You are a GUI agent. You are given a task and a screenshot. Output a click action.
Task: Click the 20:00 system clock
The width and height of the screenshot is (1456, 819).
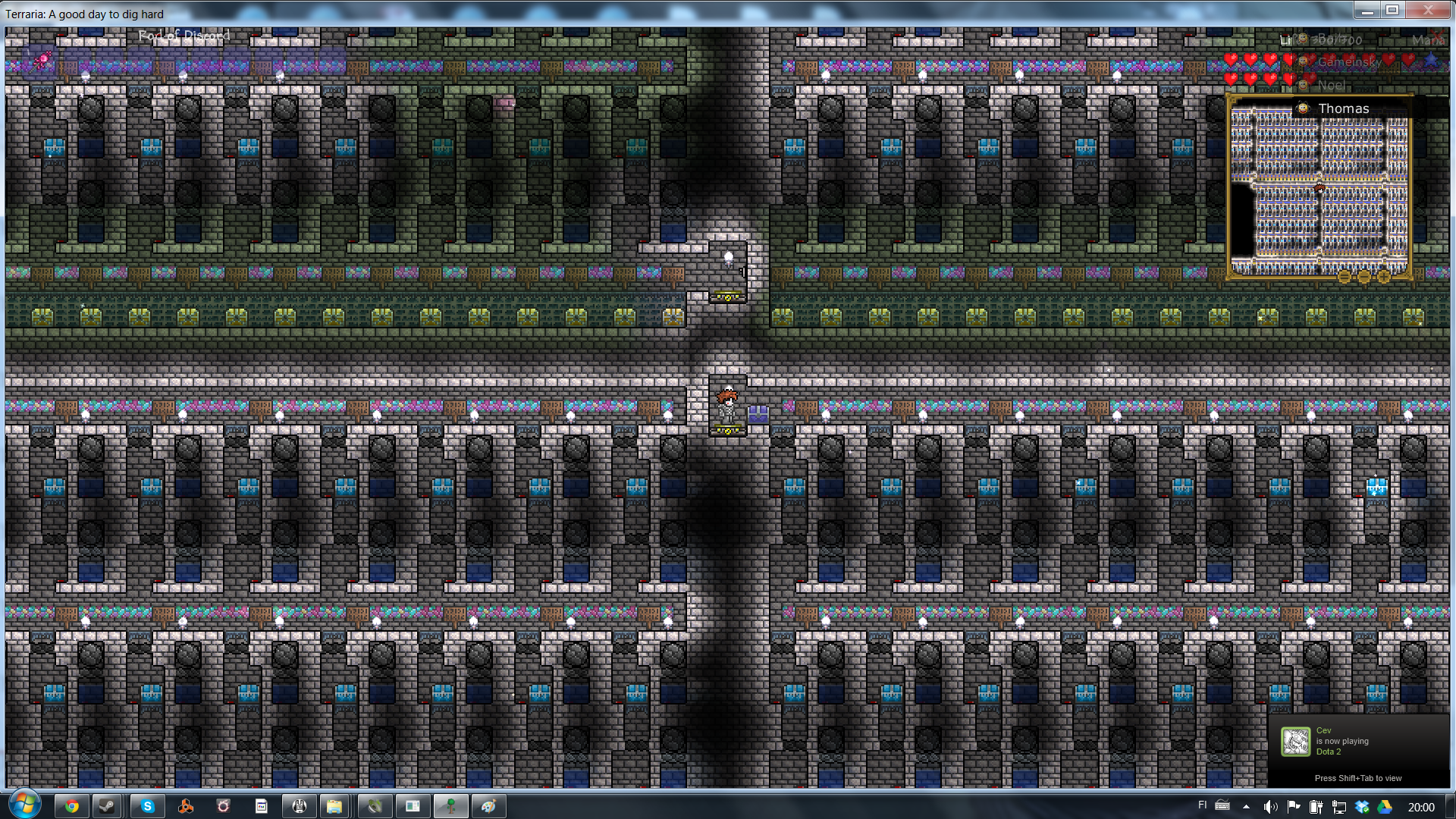[1420, 807]
